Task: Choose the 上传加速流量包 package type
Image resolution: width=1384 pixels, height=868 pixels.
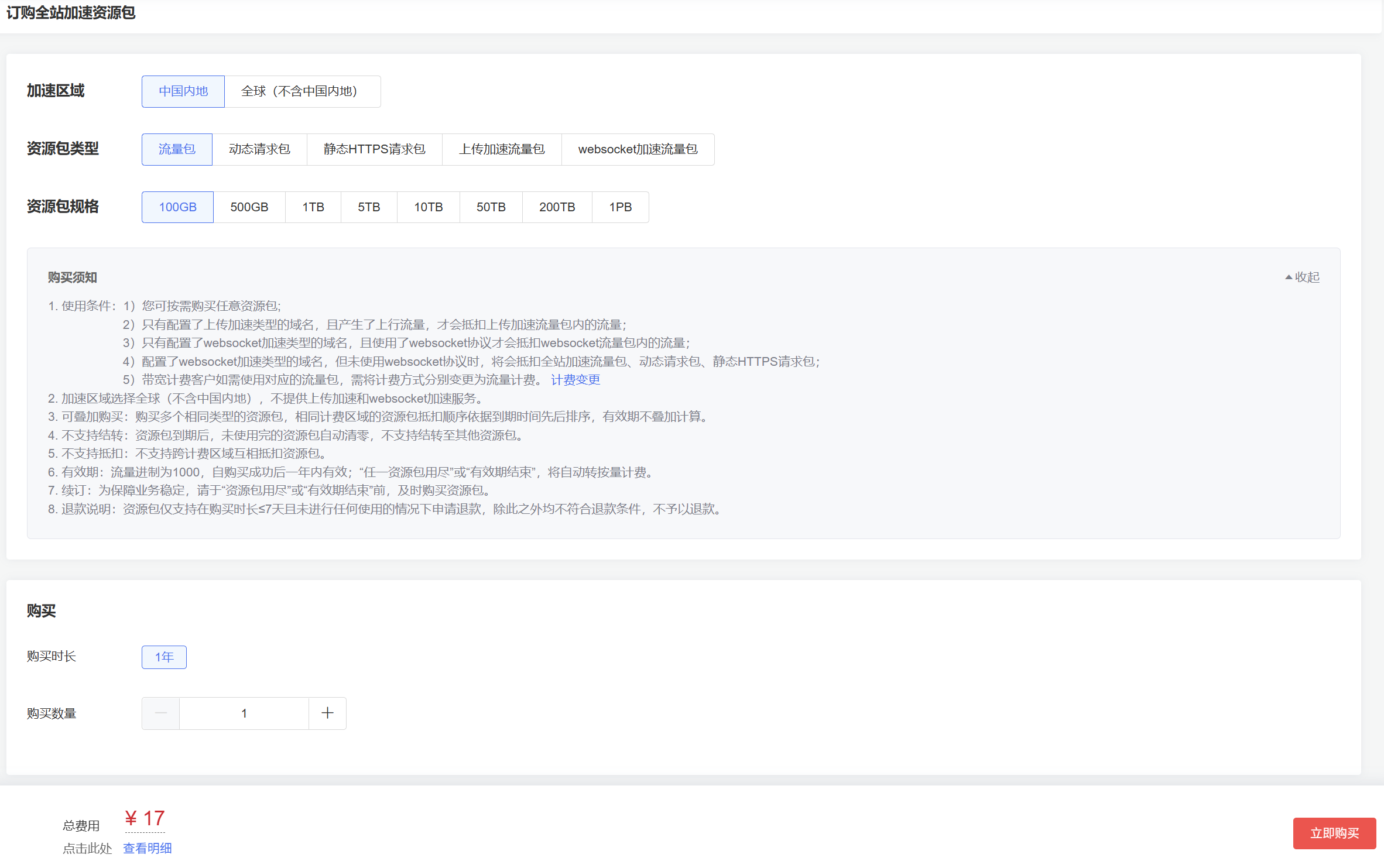Action: (502, 149)
